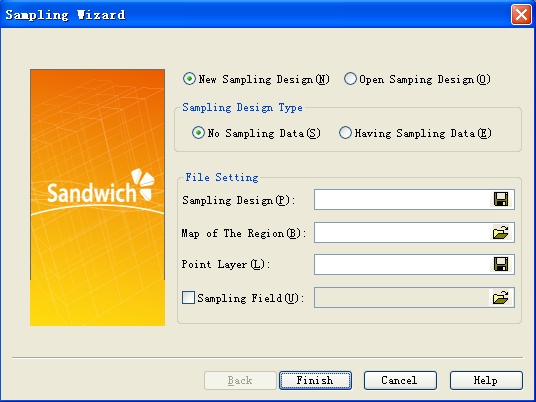
Task: Pick Having Sampling Data radio option
Action: [x=345, y=133]
